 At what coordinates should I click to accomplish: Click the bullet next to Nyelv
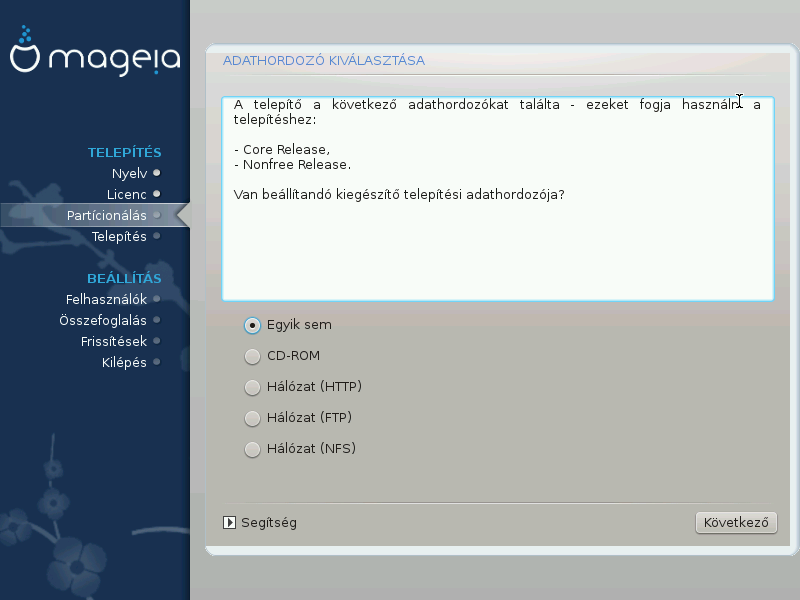pyautogui.click(x=157, y=173)
